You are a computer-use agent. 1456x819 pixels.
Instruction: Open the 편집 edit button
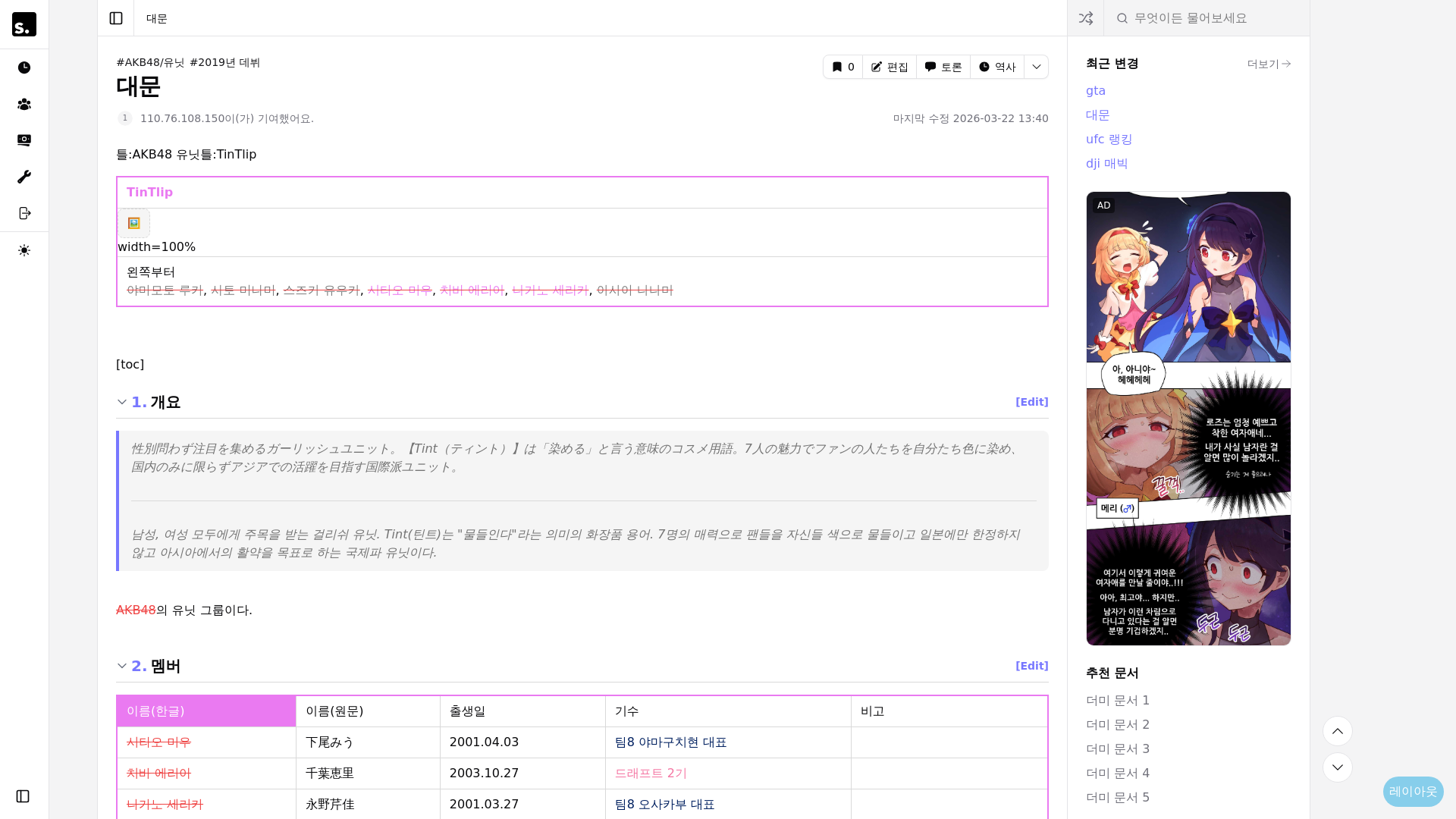point(890,67)
